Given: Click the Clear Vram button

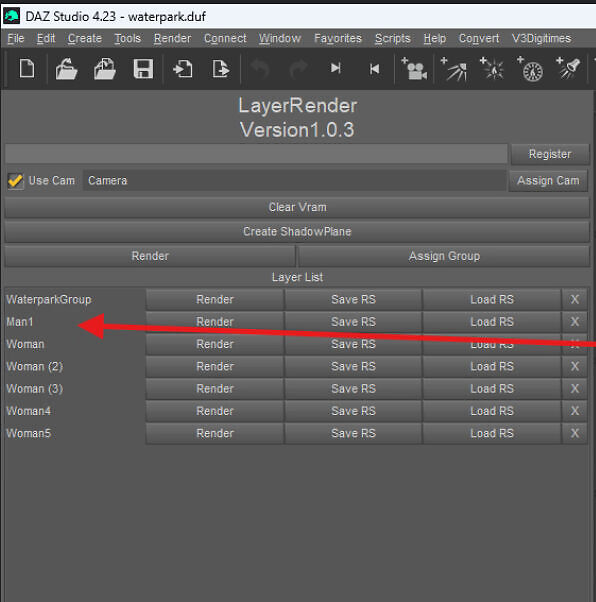Looking at the screenshot, I should [x=297, y=207].
